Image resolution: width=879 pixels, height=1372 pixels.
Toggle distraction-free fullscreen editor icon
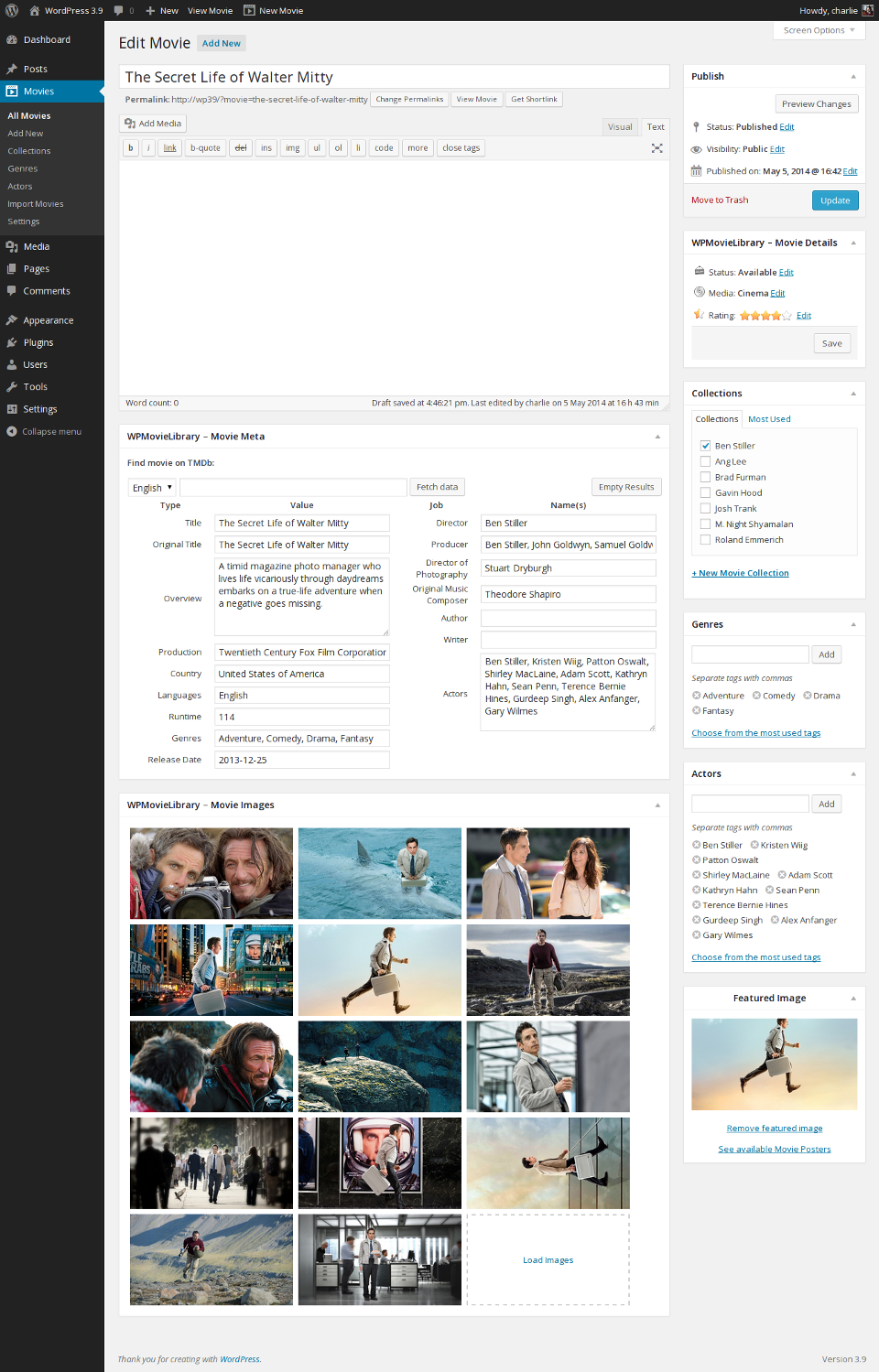click(x=657, y=148)
